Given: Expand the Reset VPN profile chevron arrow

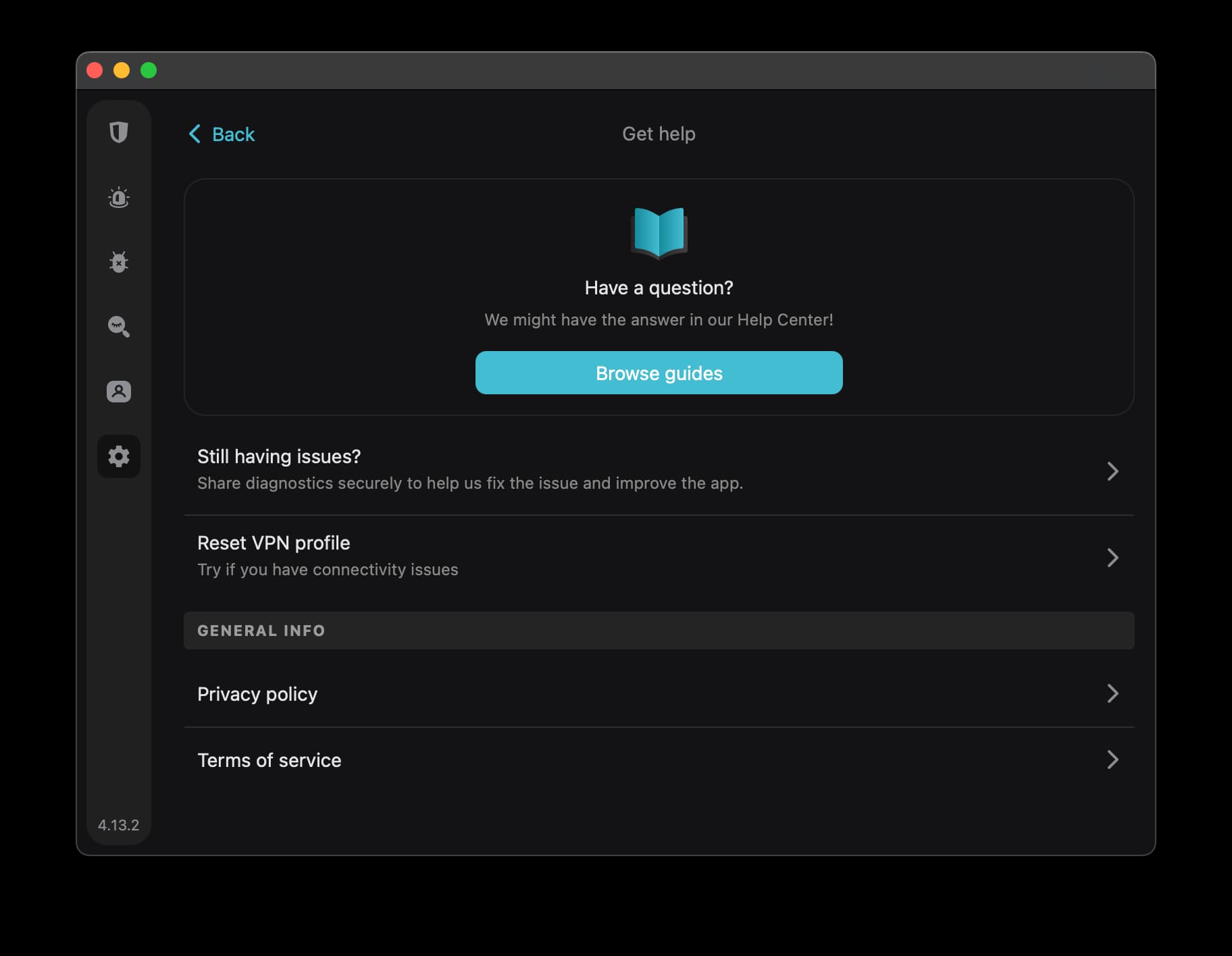Looking at the screenshot, I should pos(1112,557).
